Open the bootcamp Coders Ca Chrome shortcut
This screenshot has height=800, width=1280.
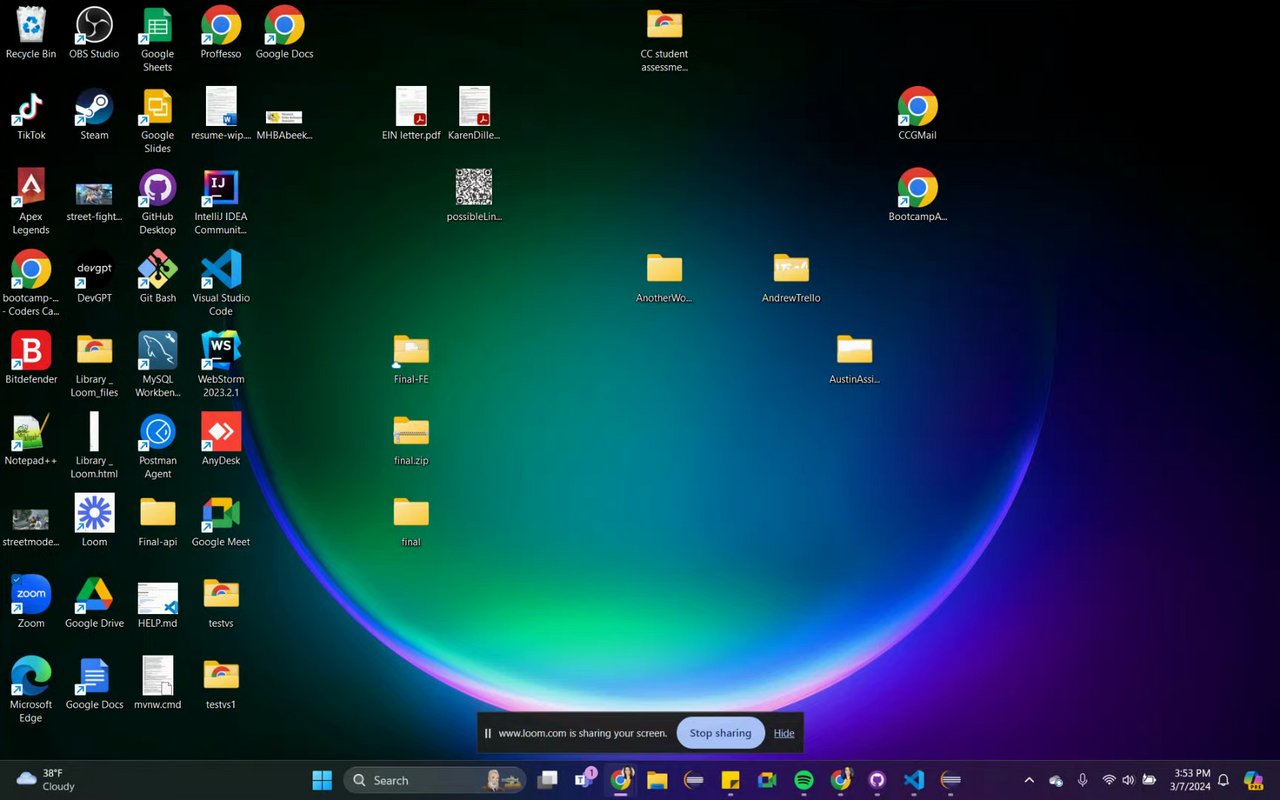[x=31, y=283]
